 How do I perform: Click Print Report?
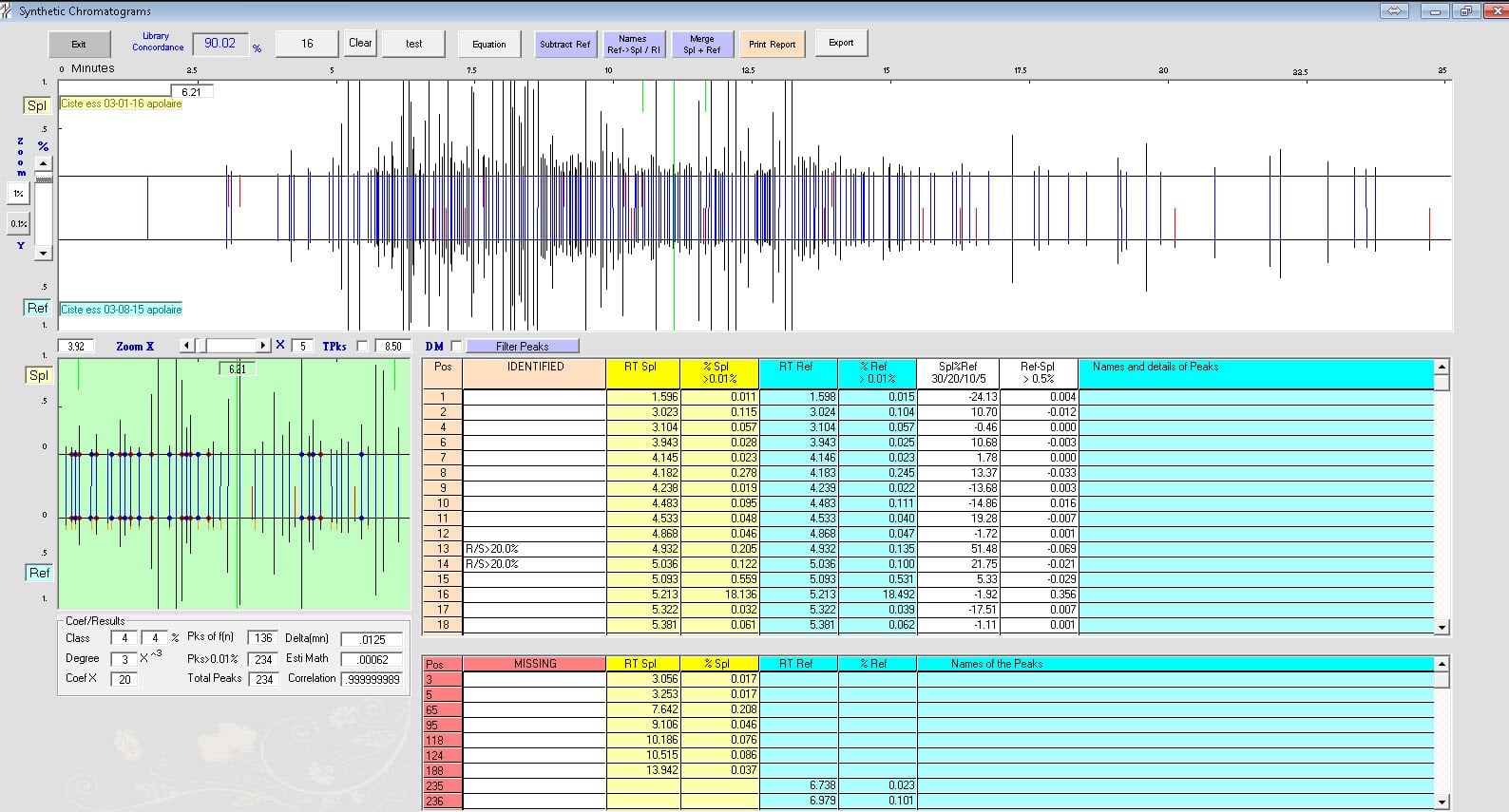pyautogui.click(x=772, y=44)
